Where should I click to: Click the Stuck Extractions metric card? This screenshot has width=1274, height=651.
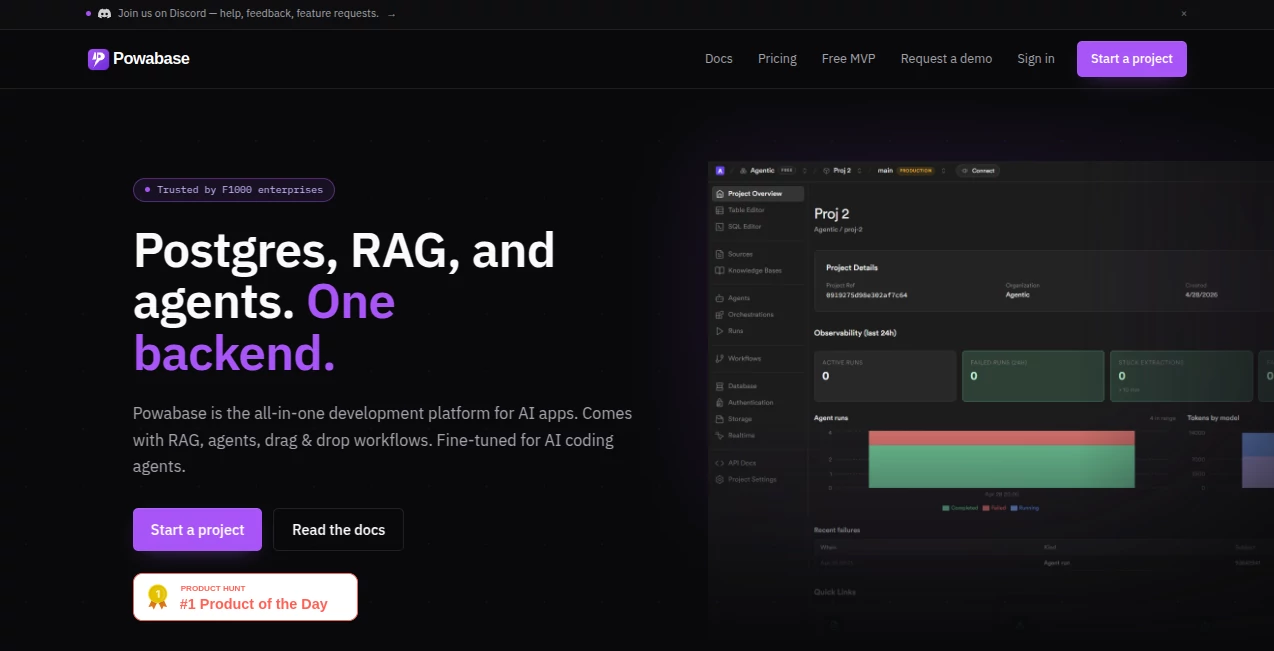point(1181,376)
